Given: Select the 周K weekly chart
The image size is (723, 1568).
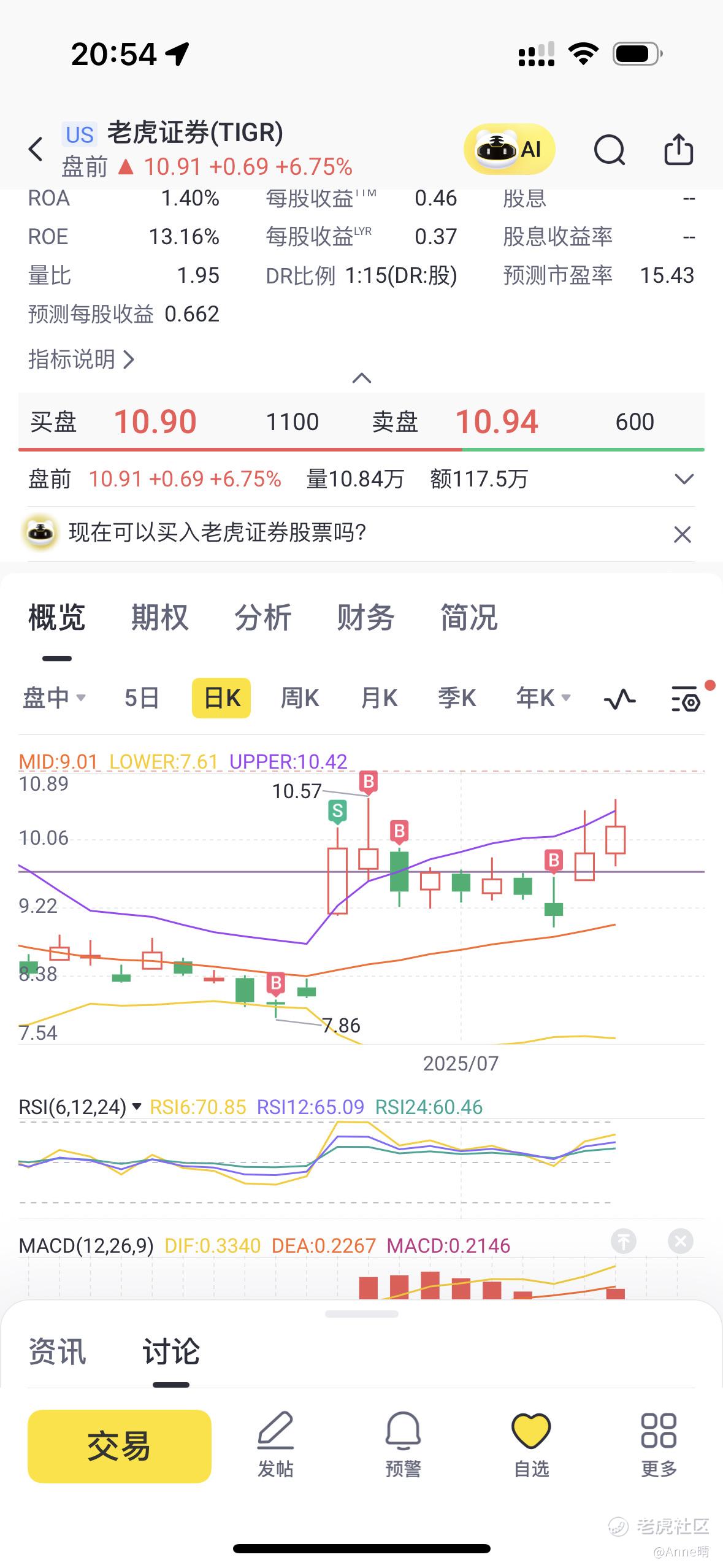Looking at the screenshot, I should (299, 698).
